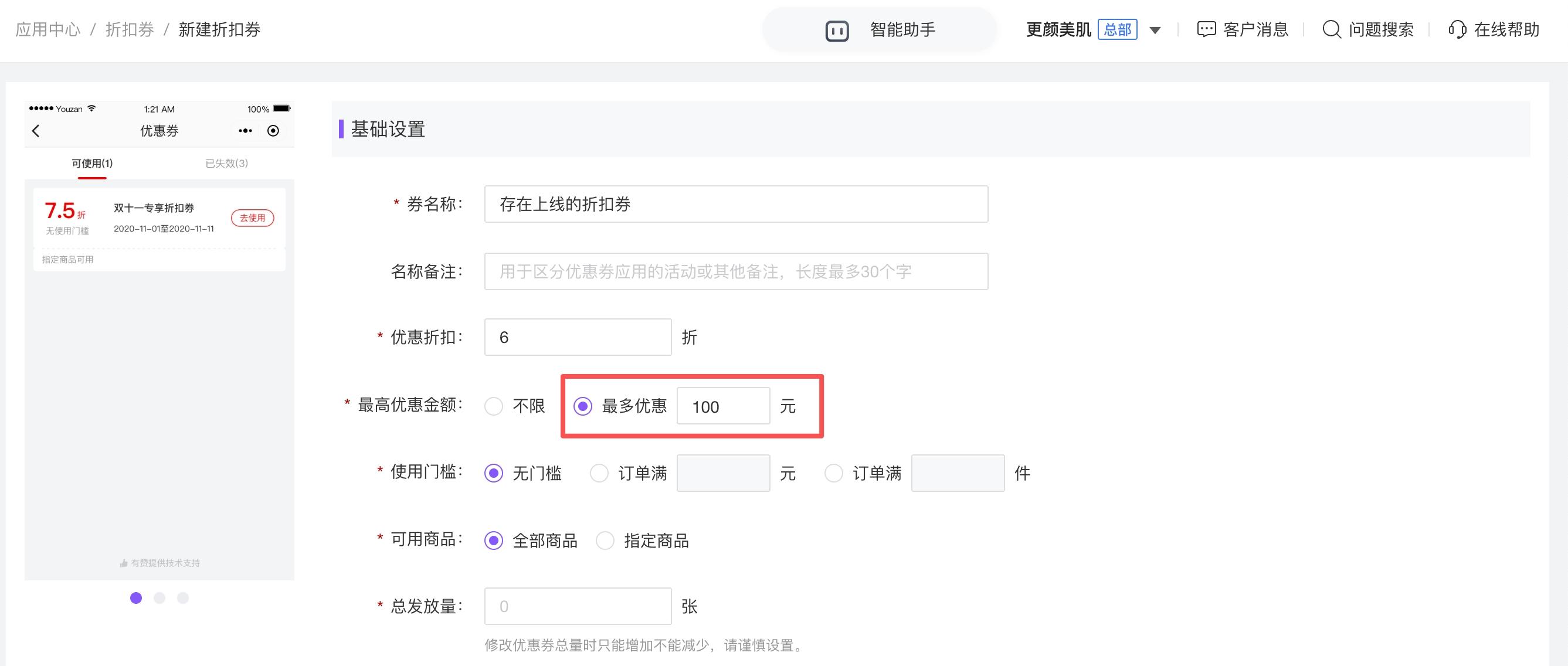Choose the 指定商品 radio option
This screenshot has height=666, width=1568.
pyautogui.click(x=605, y=541)
